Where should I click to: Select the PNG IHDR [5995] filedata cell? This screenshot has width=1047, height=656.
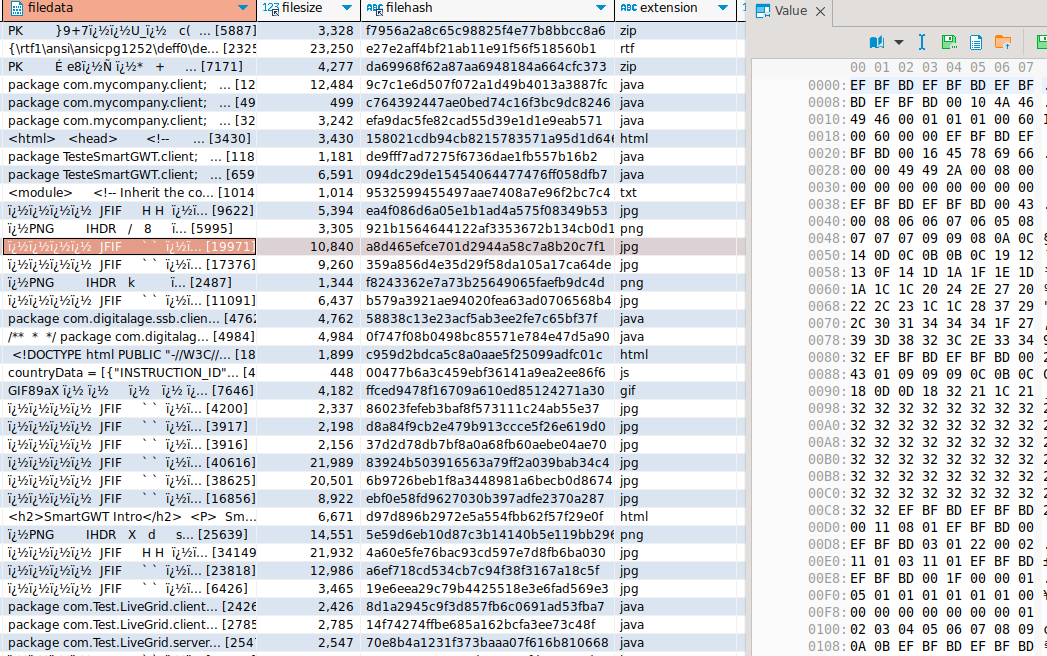click(130, 228)
